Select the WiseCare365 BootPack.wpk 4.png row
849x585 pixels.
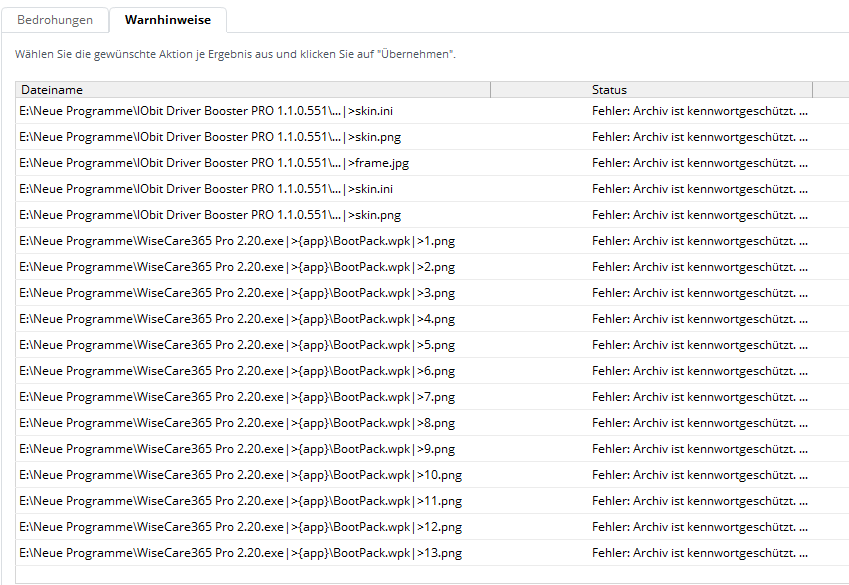432,319
